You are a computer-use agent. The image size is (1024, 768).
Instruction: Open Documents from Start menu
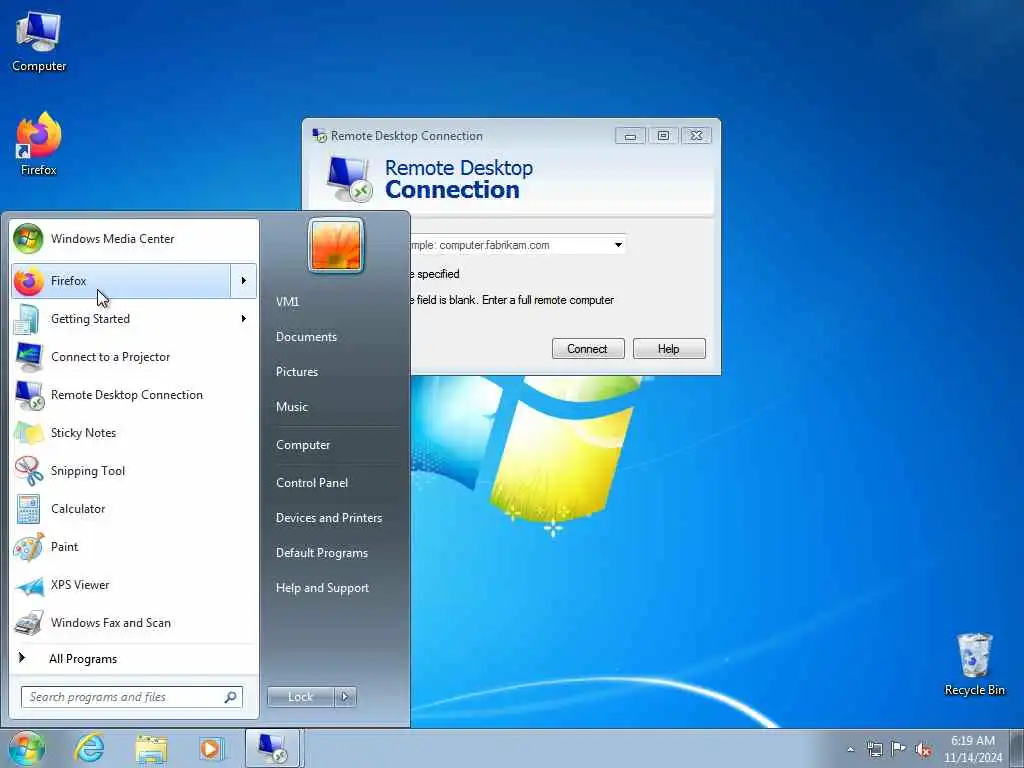(x=306, y=337)
